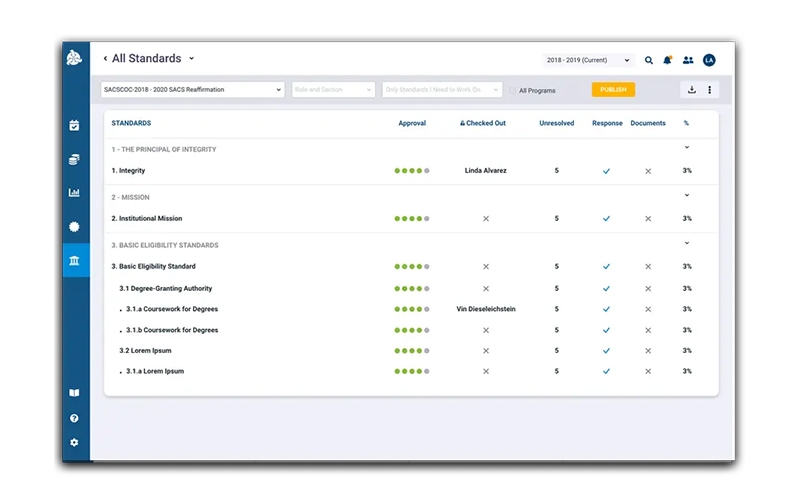Open the book icon in sidebar
Image resolution: width=800 pixels, height=500 pixels.
point(74,393)
